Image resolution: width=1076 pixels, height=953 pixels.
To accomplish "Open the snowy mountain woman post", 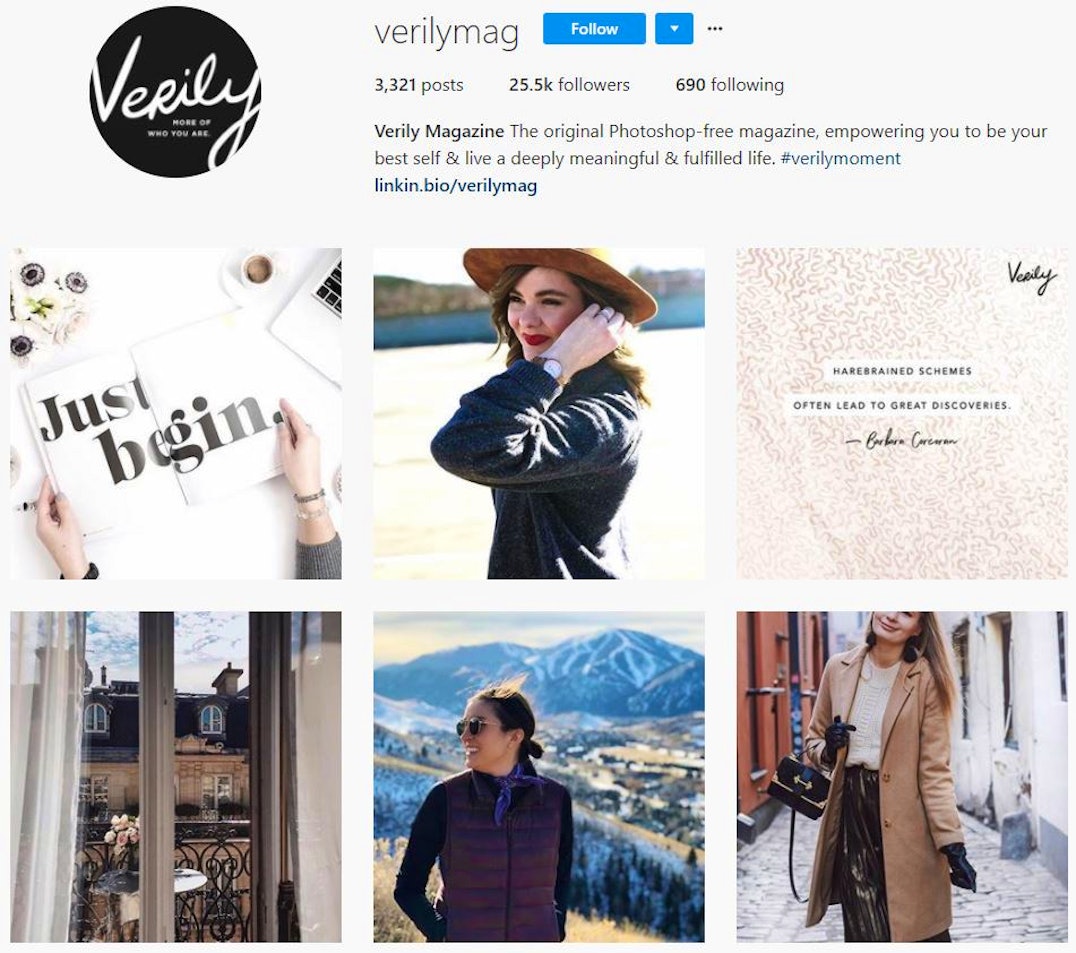I will point(539,777).
